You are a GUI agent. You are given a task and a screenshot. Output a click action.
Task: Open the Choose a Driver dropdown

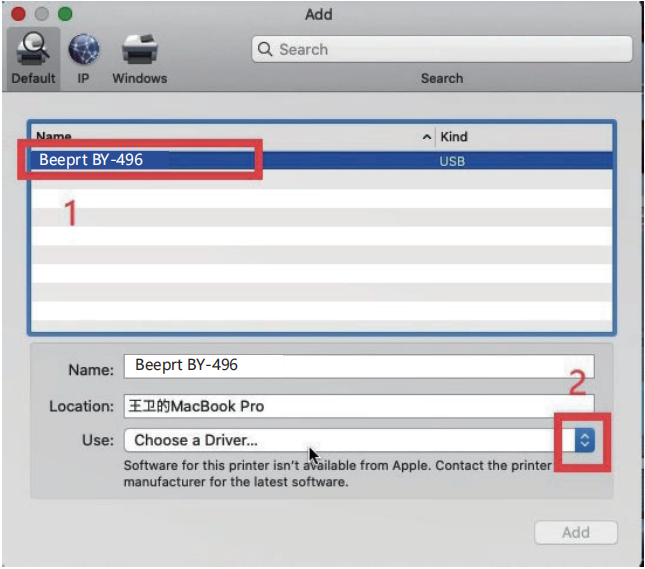359,440
